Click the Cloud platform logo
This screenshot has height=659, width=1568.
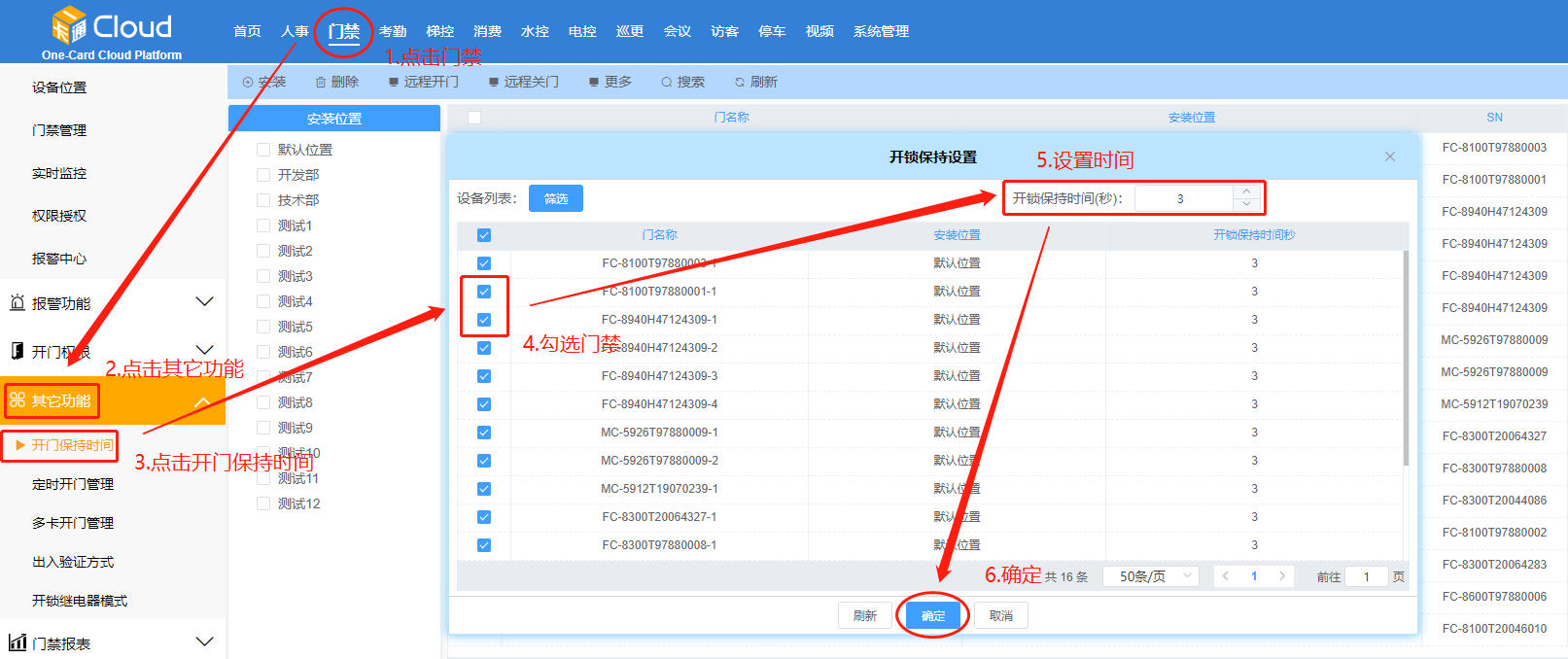[x=111, y=32]
